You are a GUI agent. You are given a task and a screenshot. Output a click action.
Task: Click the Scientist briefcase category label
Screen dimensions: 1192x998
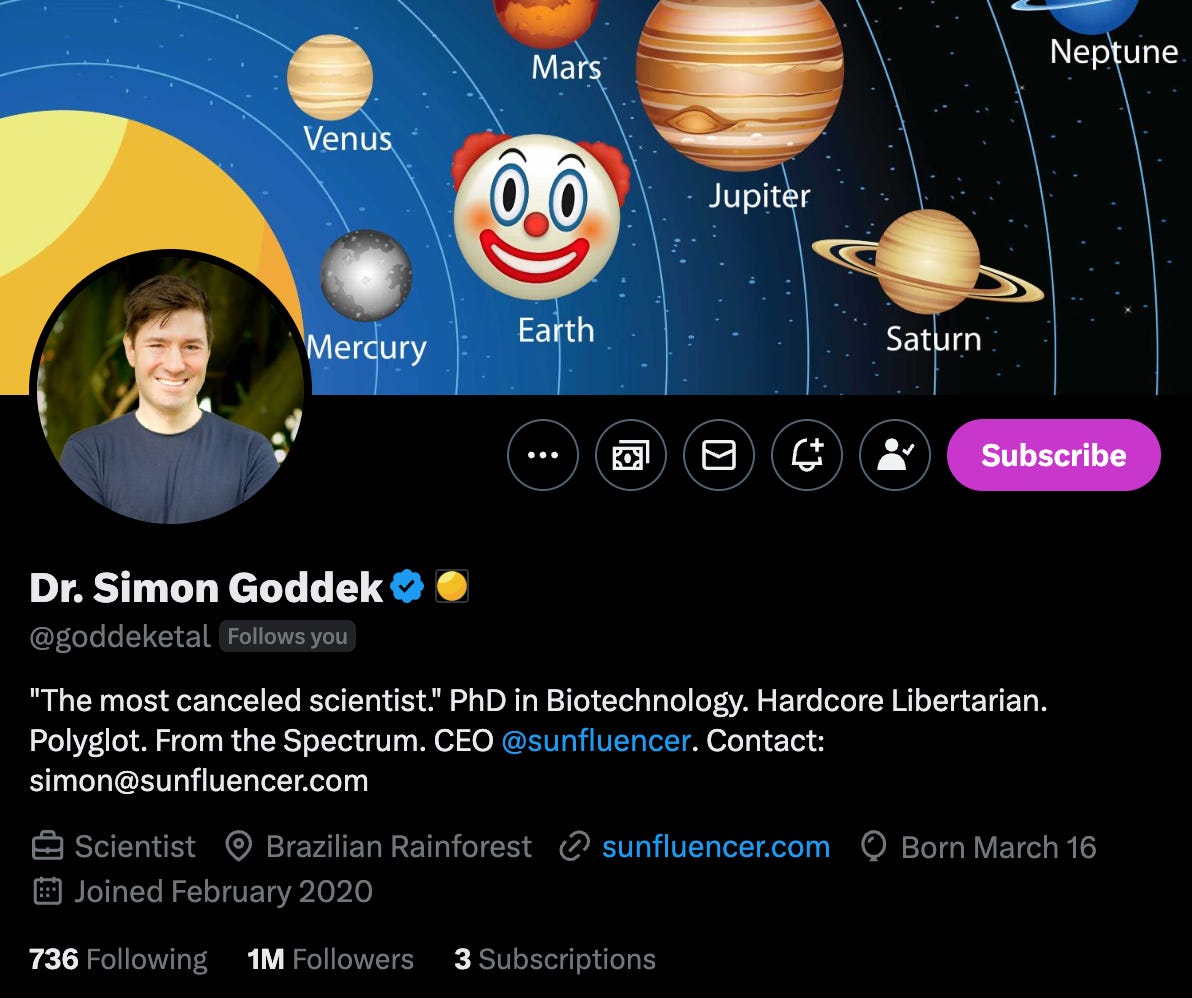click(x=114, y=847)
